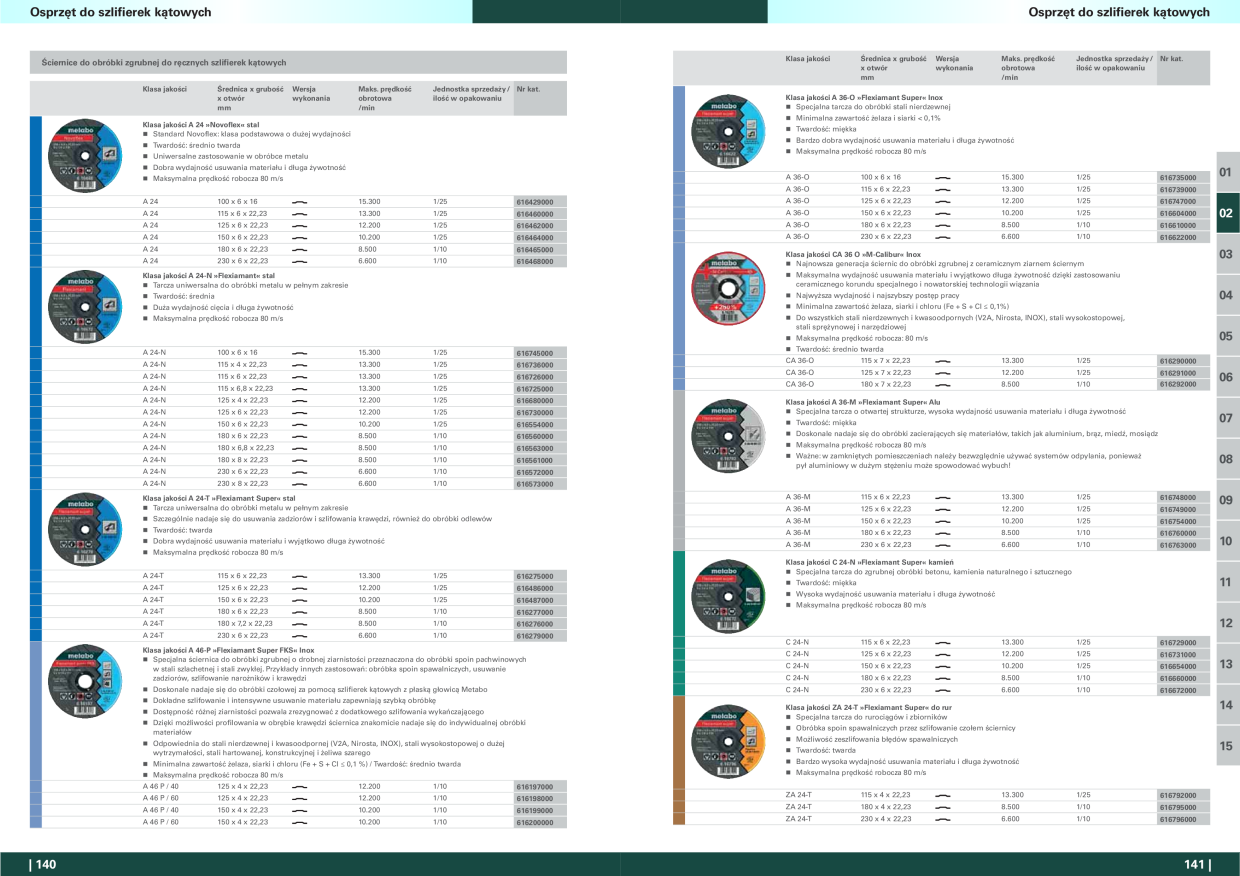Click disc shape icon in row 616672000
Viewport: 1240px width, 876px height.
pos(942,690)
